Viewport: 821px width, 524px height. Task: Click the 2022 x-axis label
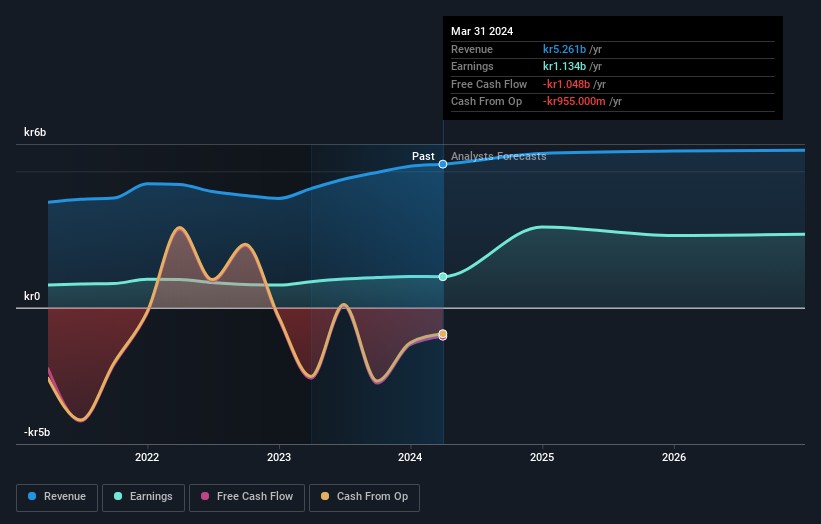pos(147,457)
